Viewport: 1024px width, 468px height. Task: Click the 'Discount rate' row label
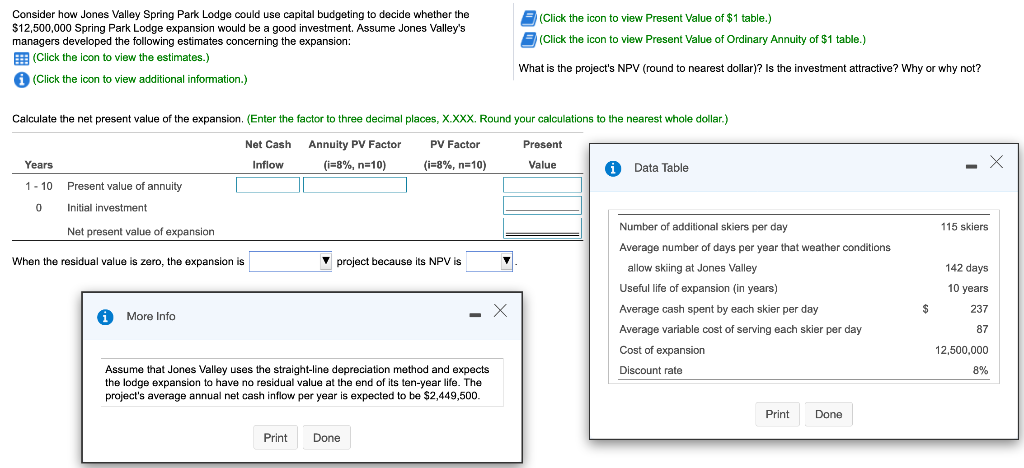click(x=650, y=371)
